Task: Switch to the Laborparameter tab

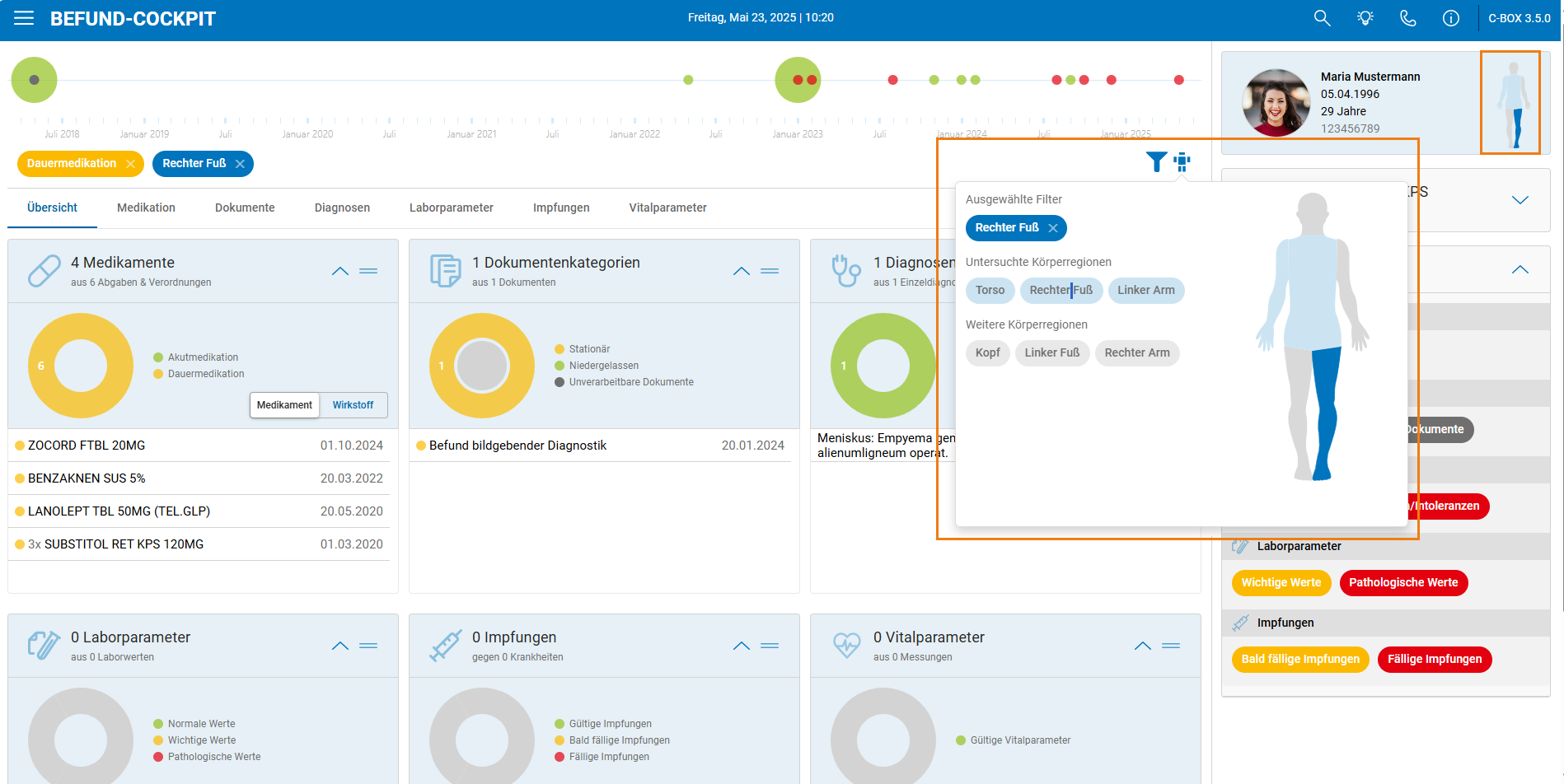Action: 452,208
